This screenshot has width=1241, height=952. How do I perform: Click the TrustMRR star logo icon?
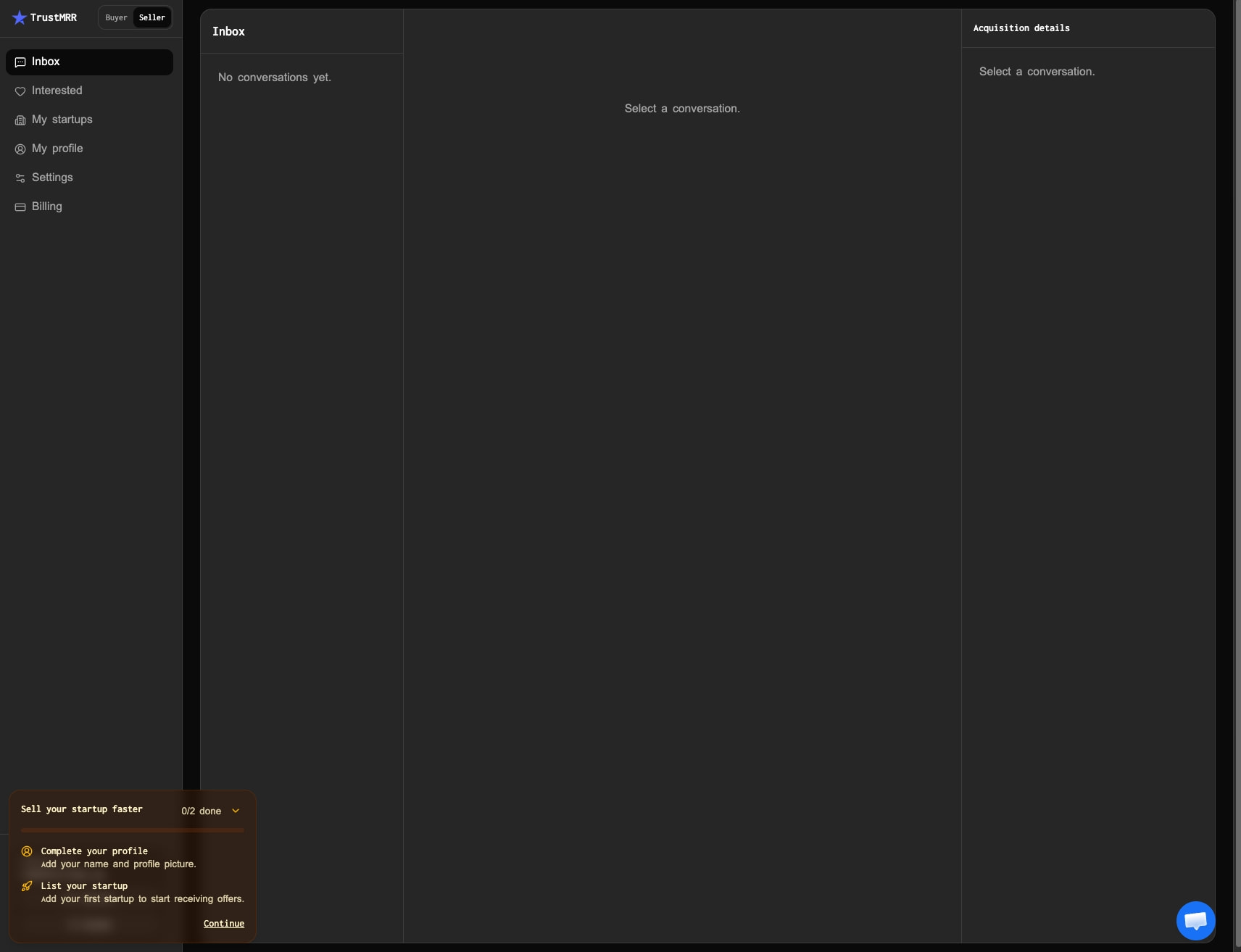pyautogui.click(x=20, y=17)
